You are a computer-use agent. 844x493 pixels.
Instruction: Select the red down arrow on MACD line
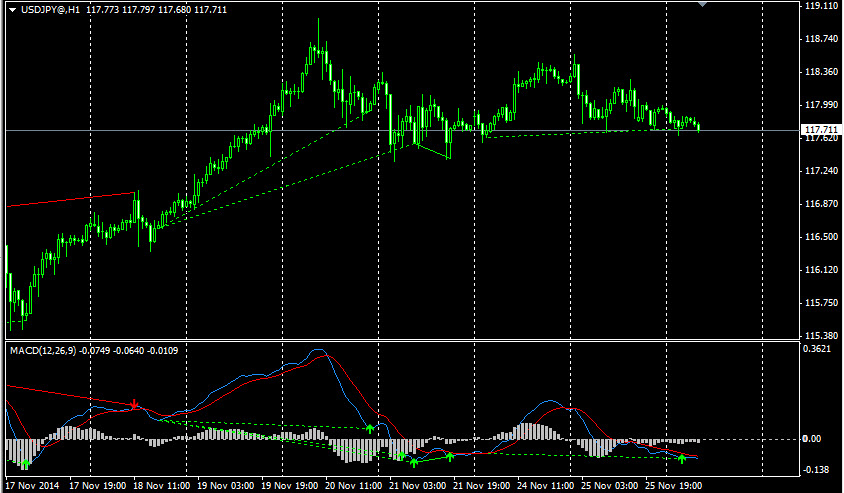(134, 404)
